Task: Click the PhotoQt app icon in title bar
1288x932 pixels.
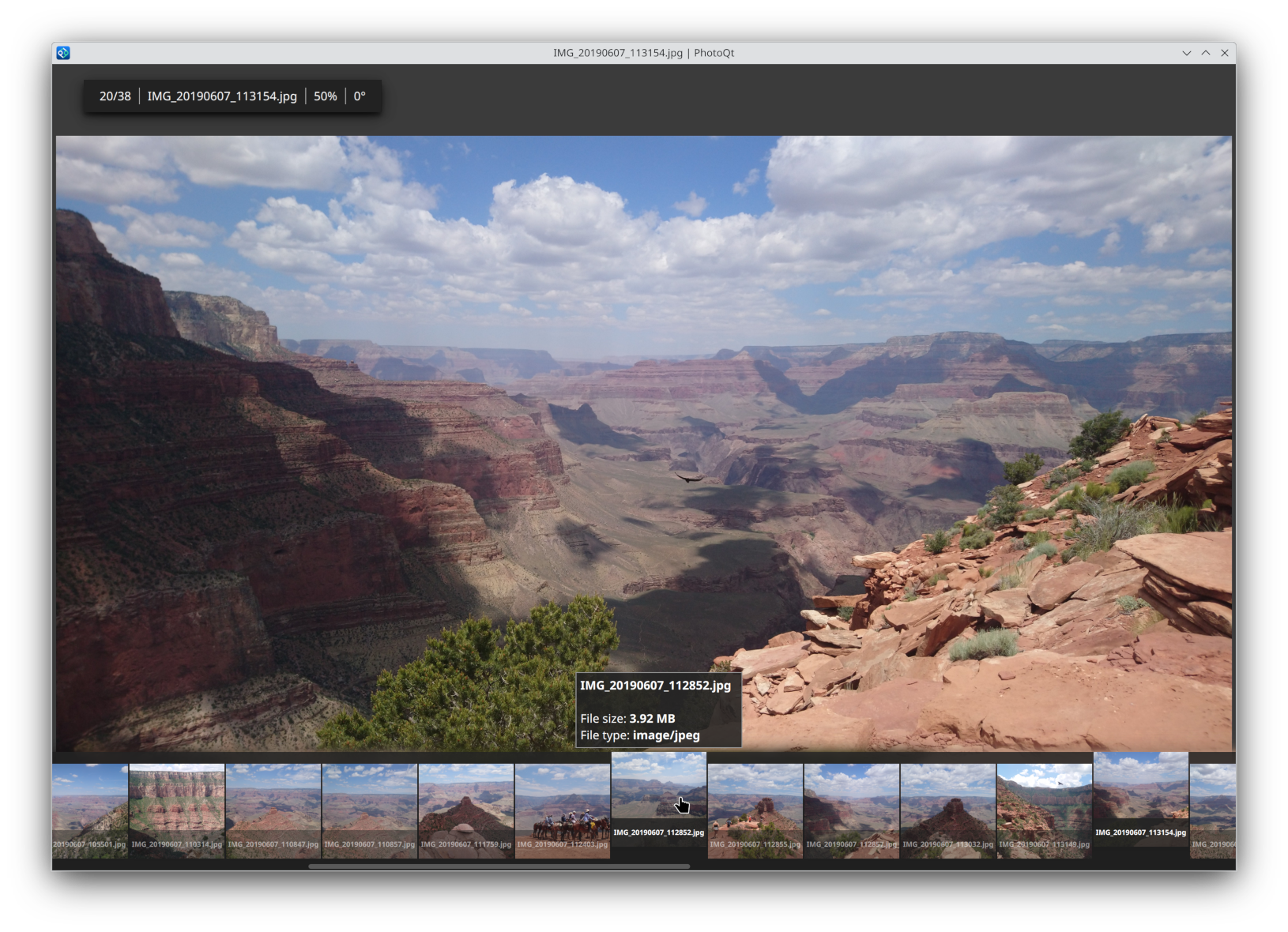Action: click(63, 53)
